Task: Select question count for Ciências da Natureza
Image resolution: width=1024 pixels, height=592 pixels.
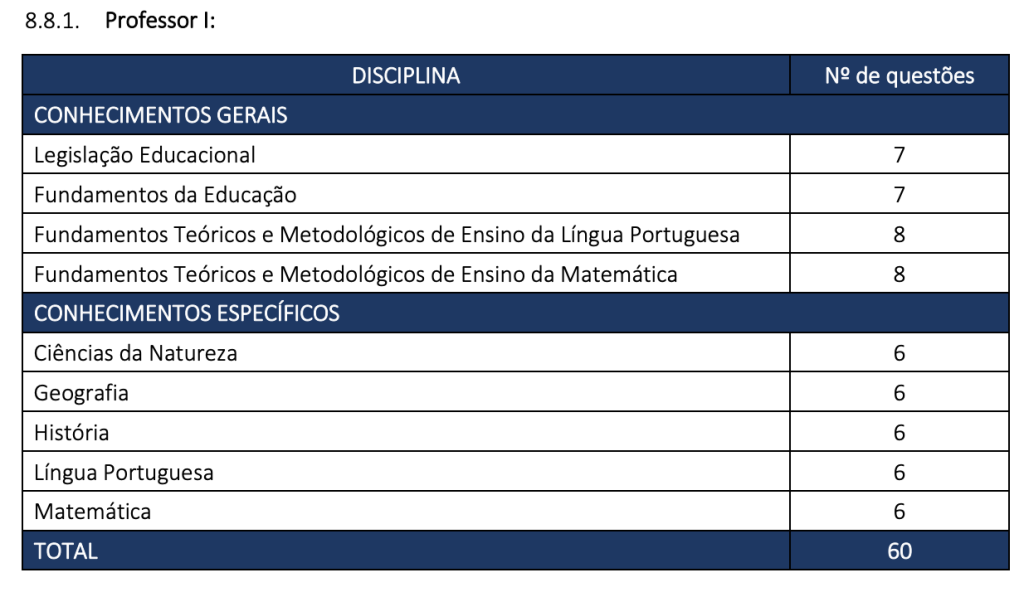Action: tap(899, 353)
